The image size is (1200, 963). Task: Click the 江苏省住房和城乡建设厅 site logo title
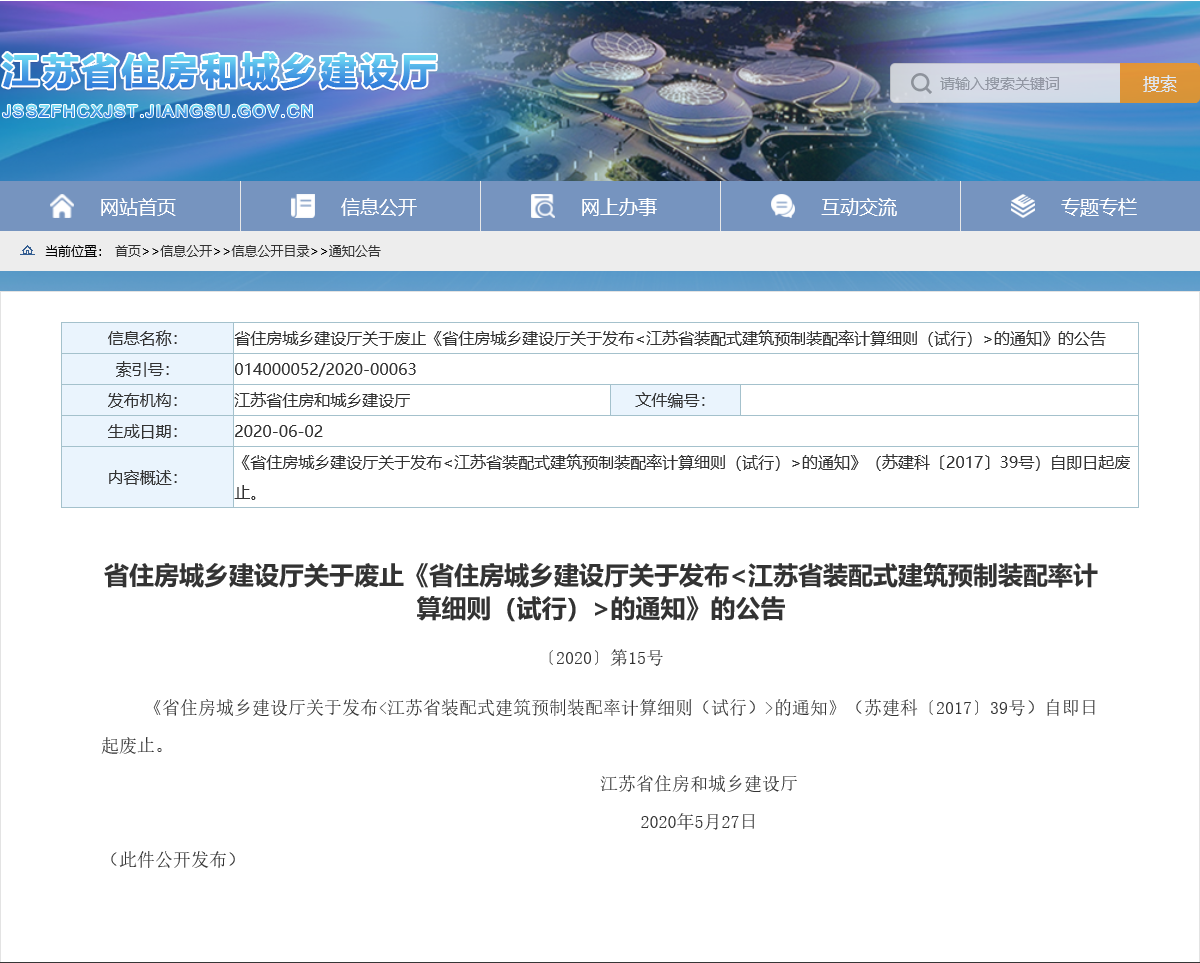coord(219,73)
